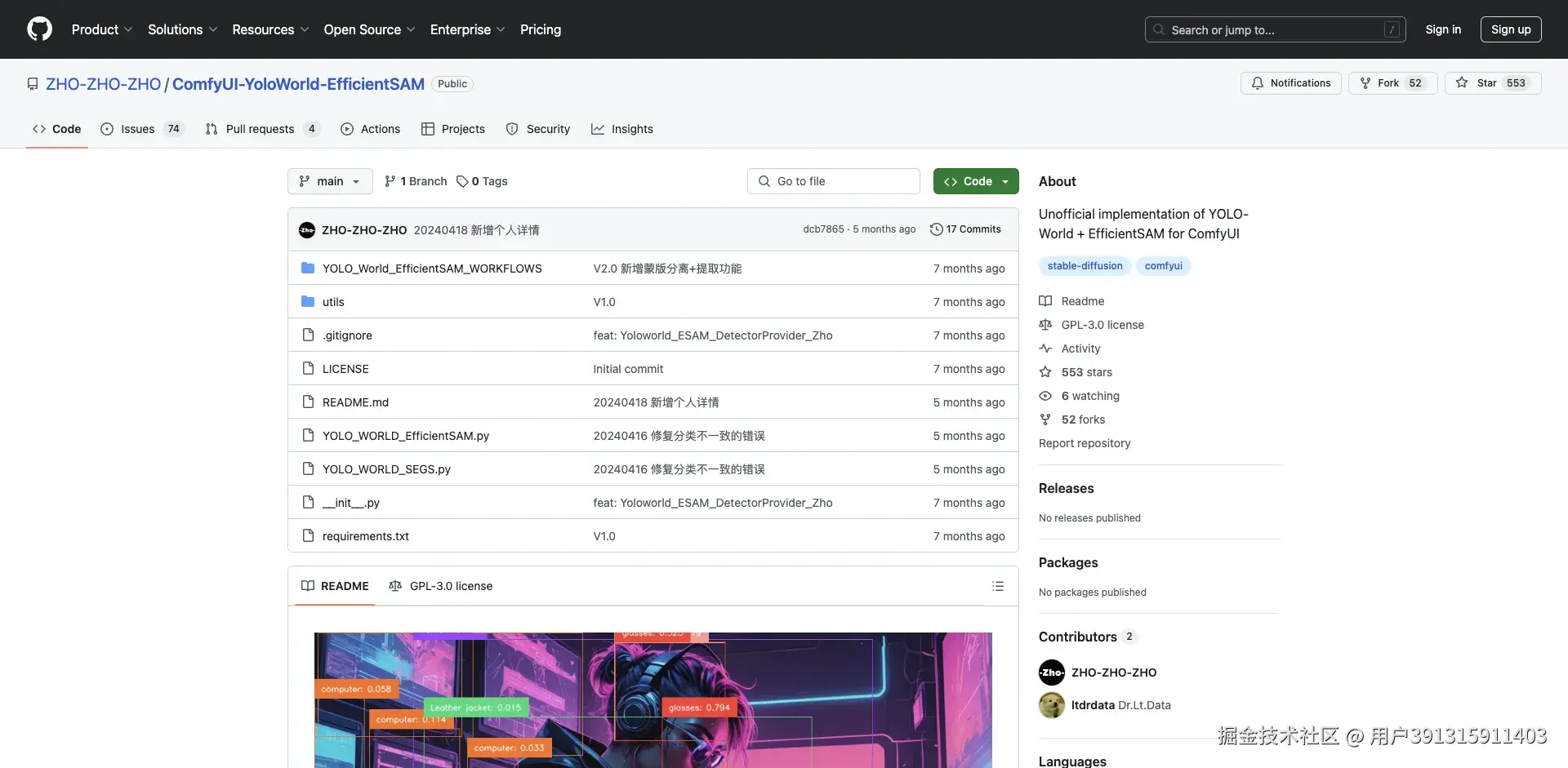Click the Notifications bell icon
The width and height of the screenshot is (1568, 768).
pyautogui.click(x=1258, y=83)
